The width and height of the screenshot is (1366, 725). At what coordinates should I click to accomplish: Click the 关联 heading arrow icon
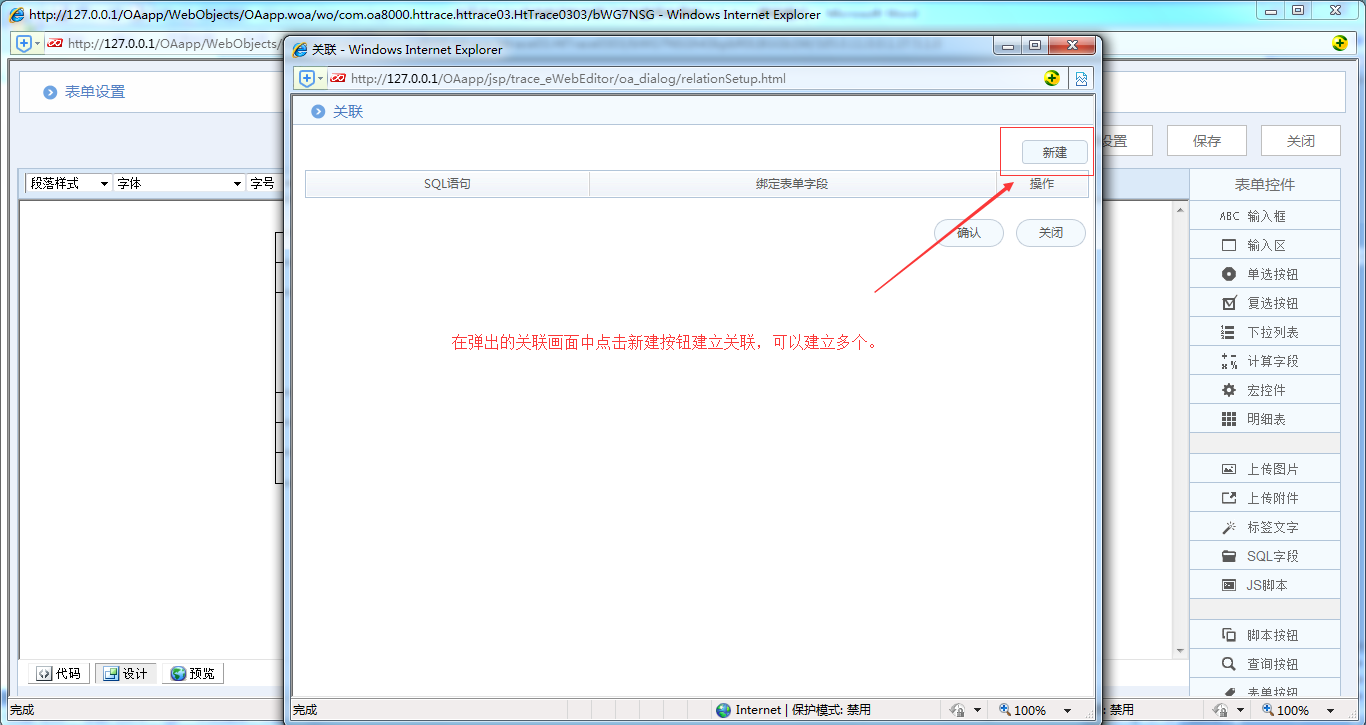[x=318, y=112]
